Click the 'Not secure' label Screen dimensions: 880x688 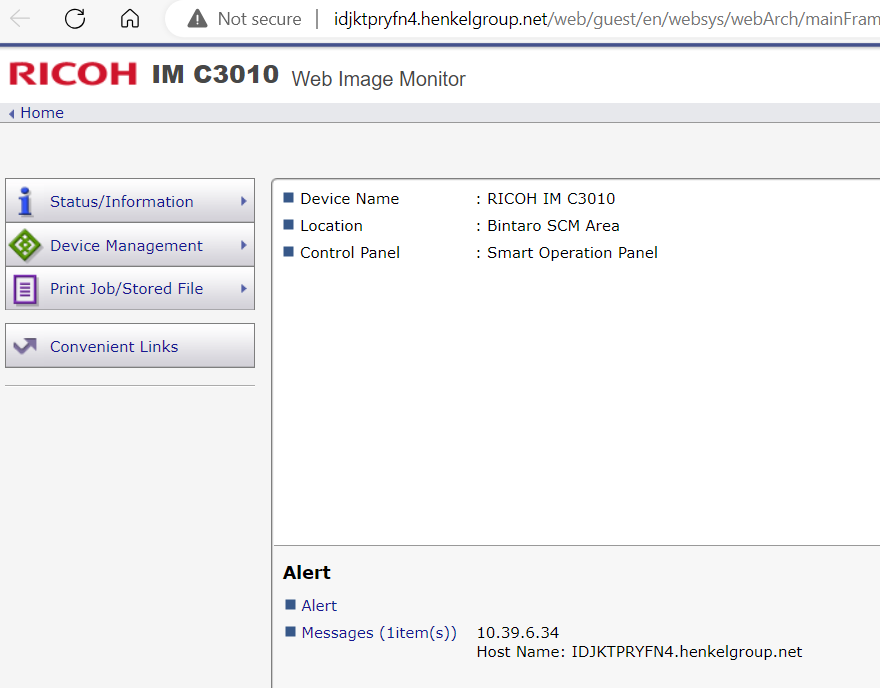click(x=259, y=19)
